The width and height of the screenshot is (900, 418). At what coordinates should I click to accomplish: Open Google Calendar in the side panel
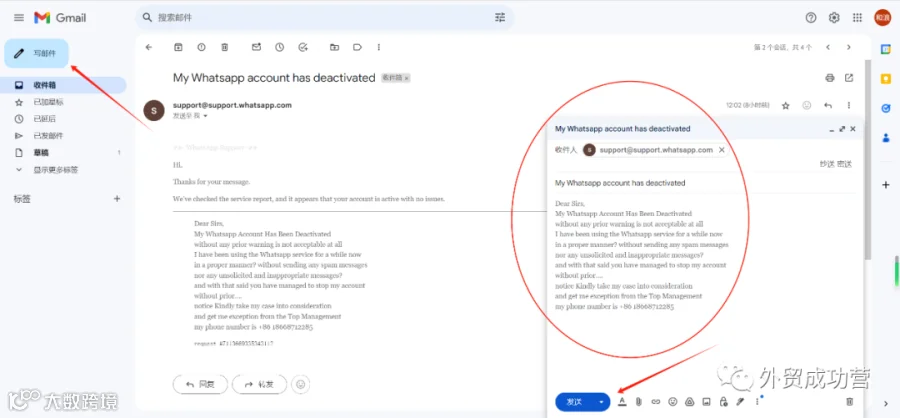coord(886,49)
